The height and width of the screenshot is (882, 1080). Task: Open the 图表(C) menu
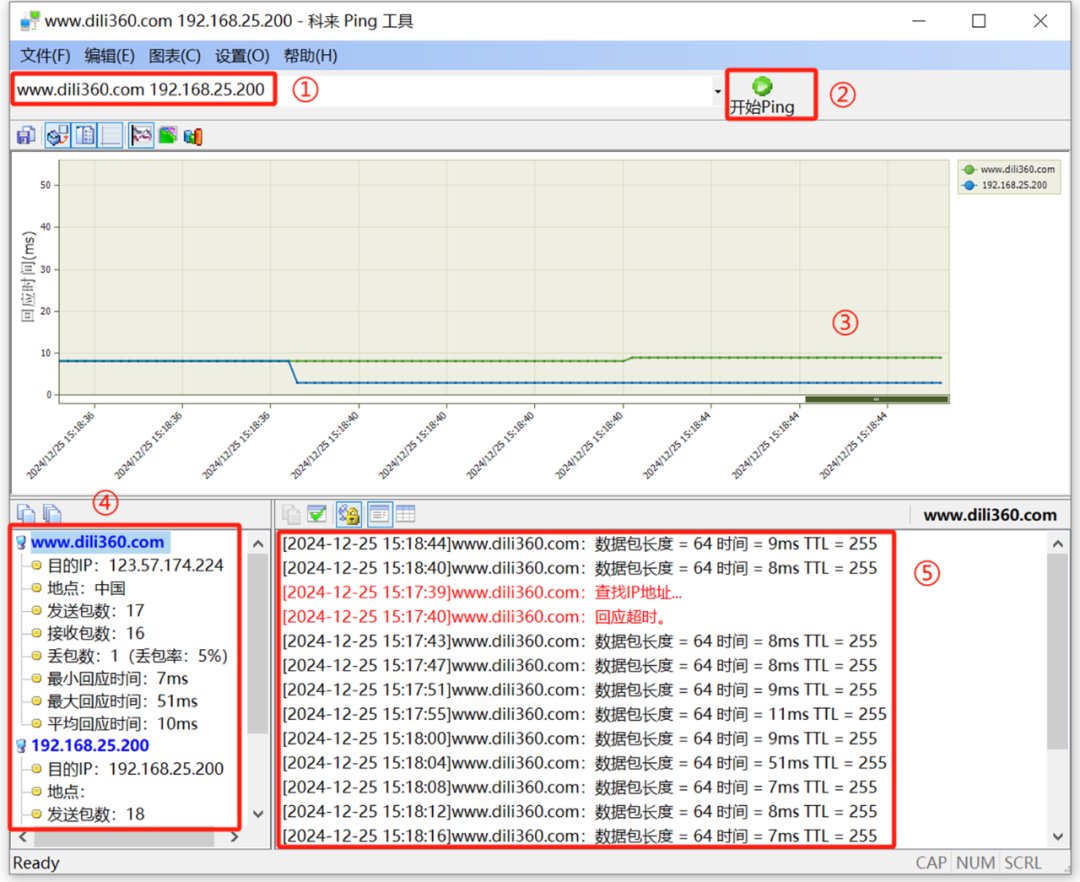[x=174, y=56]
